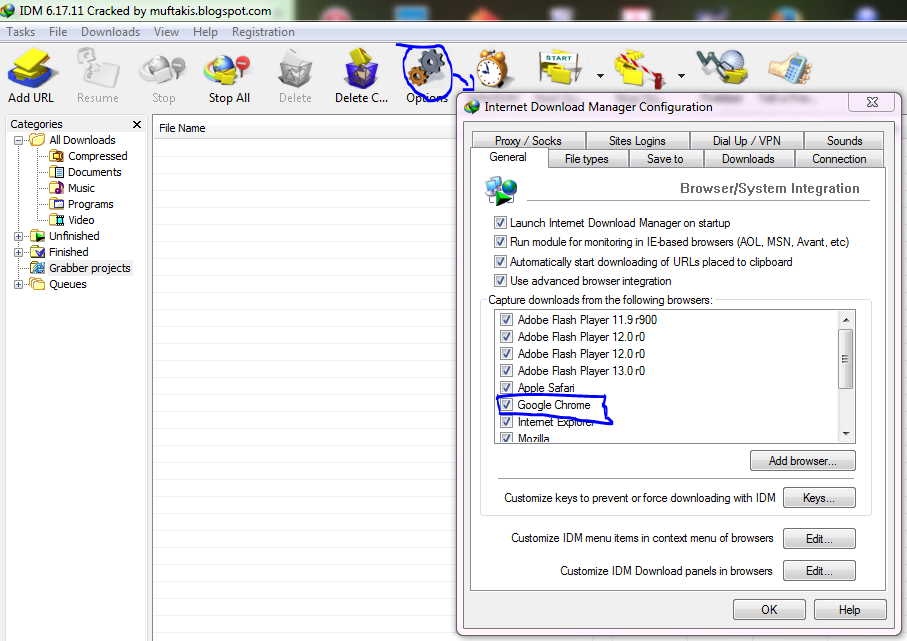The height and width of the screenshot is (641, 907).
Task: Click the Delete toolbar icon
Action: coord(295,69)
